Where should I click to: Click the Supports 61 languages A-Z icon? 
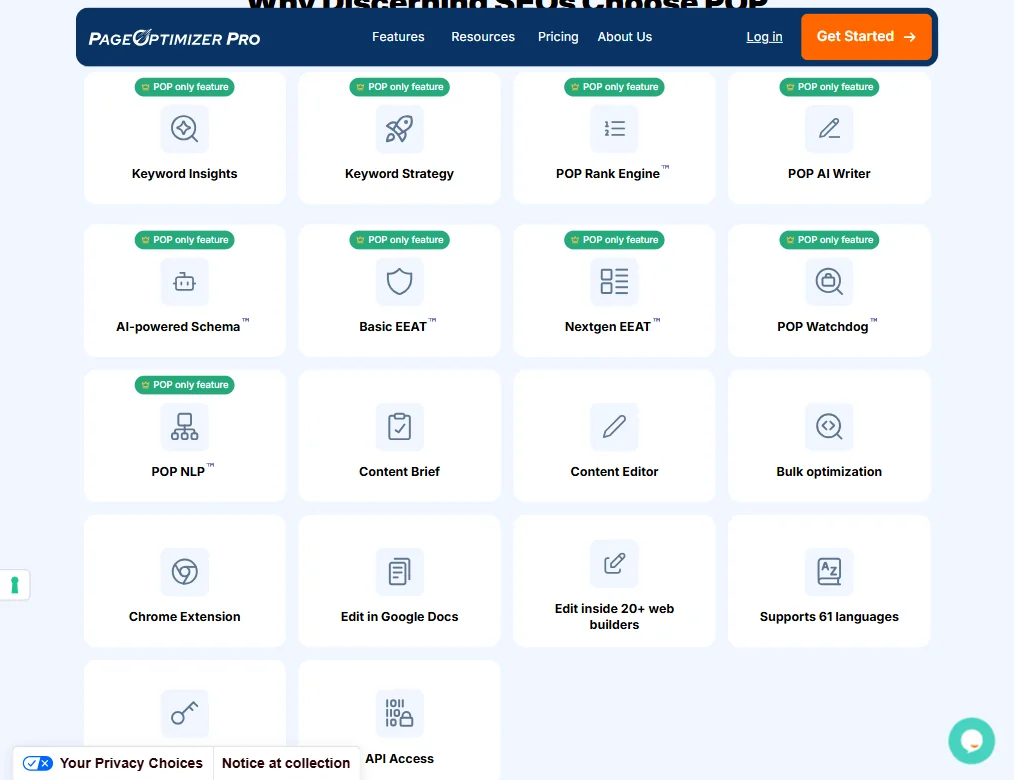click(x=829, y=572)
